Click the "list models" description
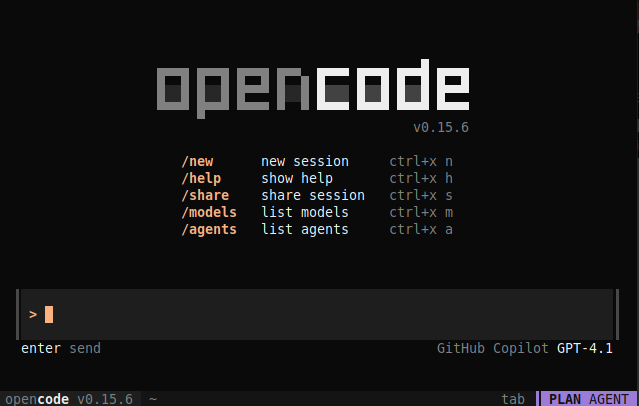639x406 pixels. [x=305, y=213]
